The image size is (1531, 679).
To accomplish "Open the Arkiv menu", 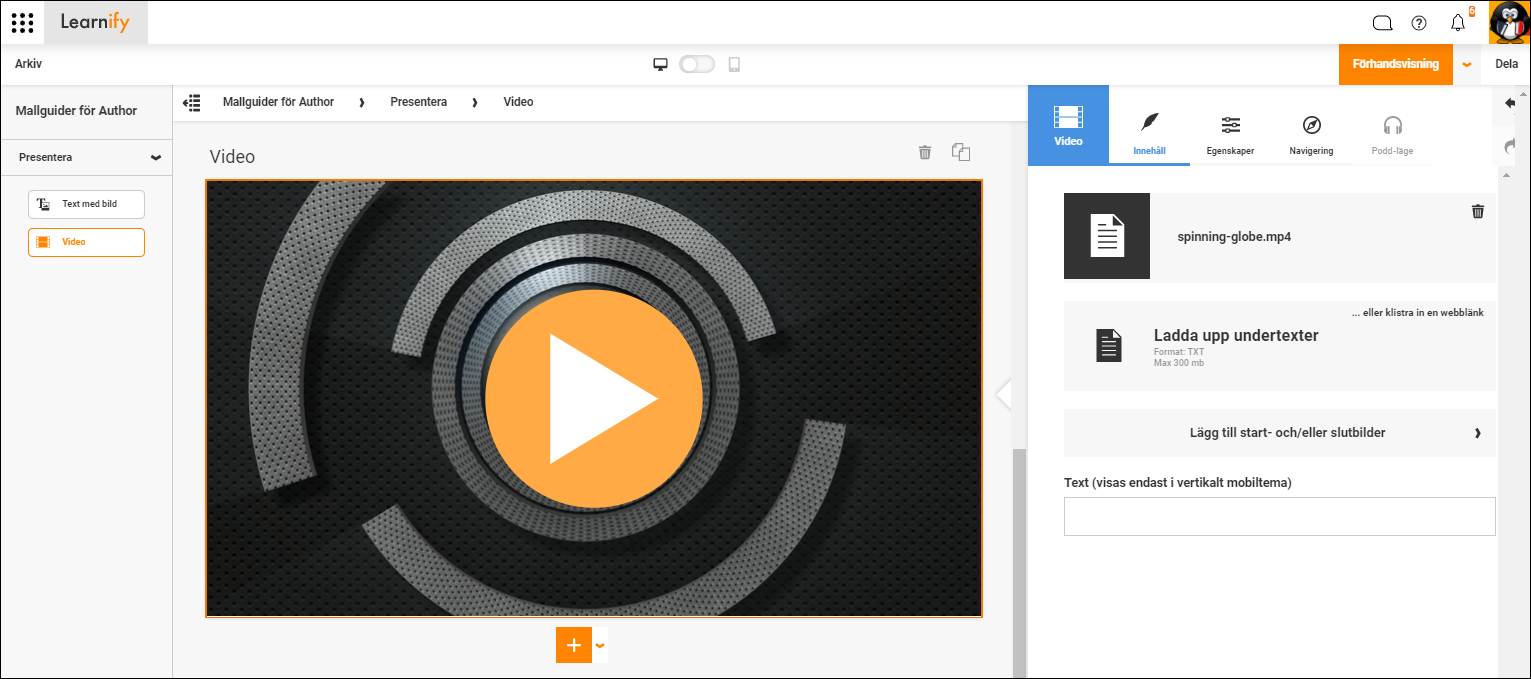I will point(28,64).
